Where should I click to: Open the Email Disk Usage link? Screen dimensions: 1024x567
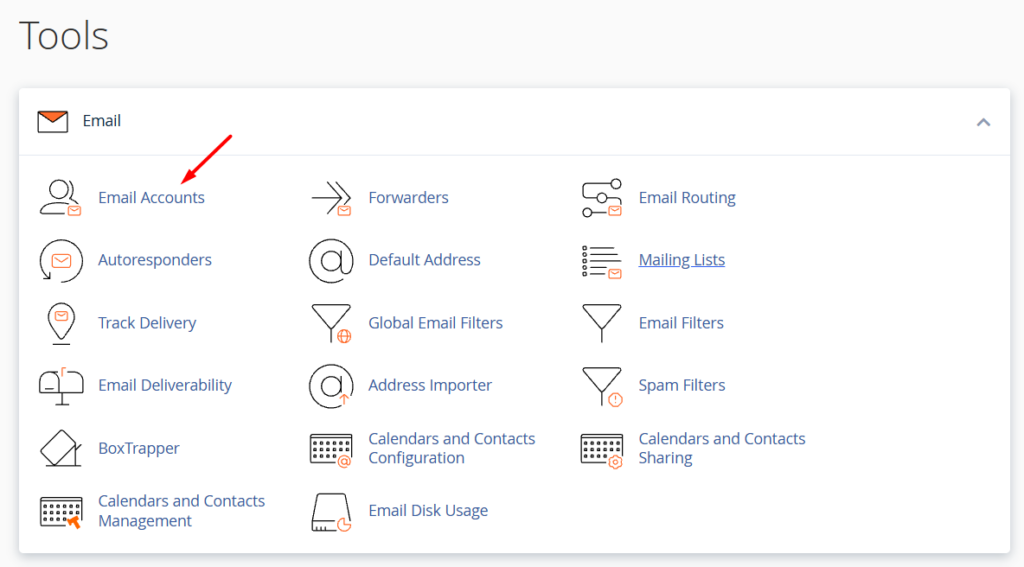(428, 510)
